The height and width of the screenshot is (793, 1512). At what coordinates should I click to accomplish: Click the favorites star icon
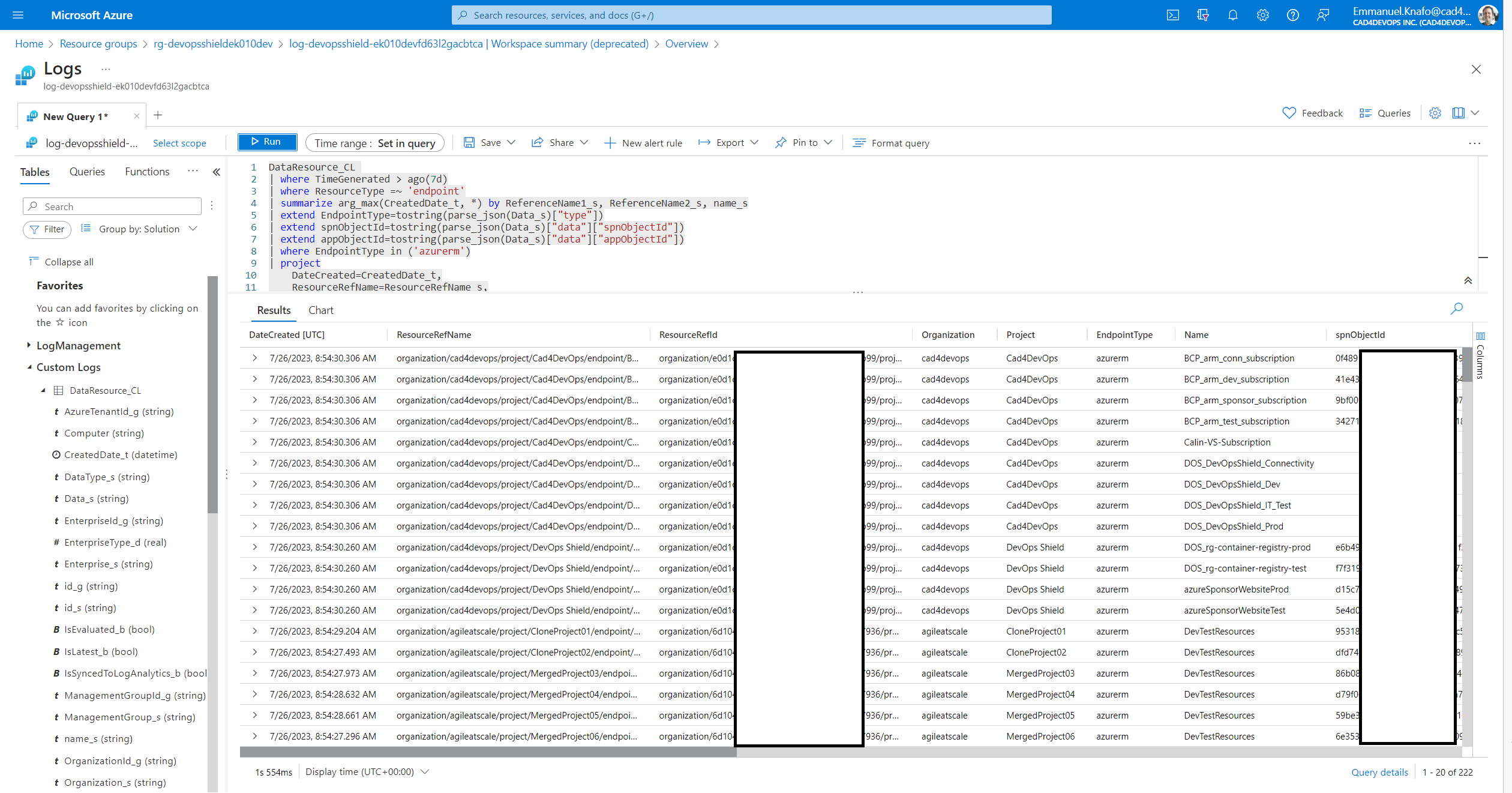tap(60, 322)
